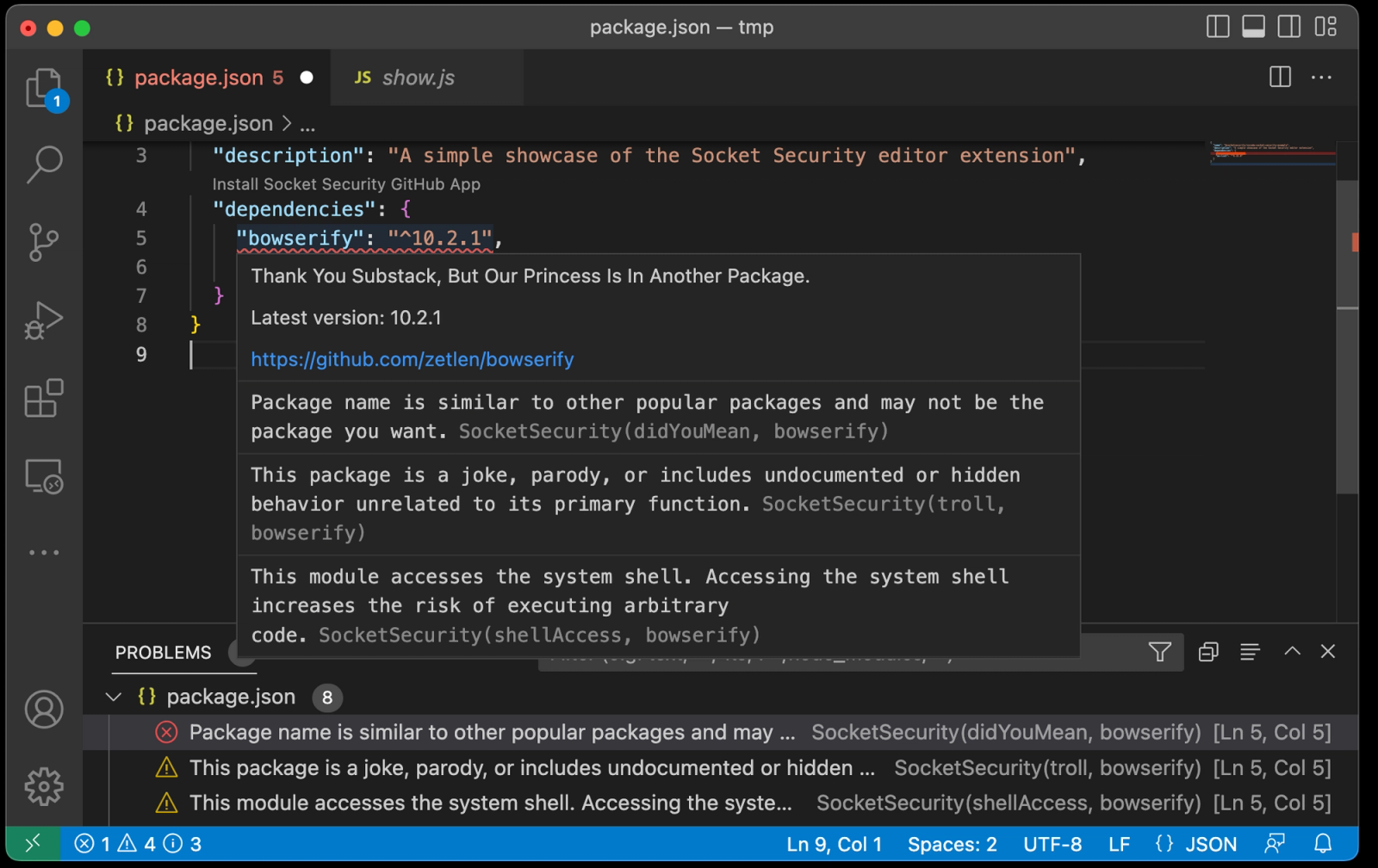Open the Run and Debug view

coord(43,320)
